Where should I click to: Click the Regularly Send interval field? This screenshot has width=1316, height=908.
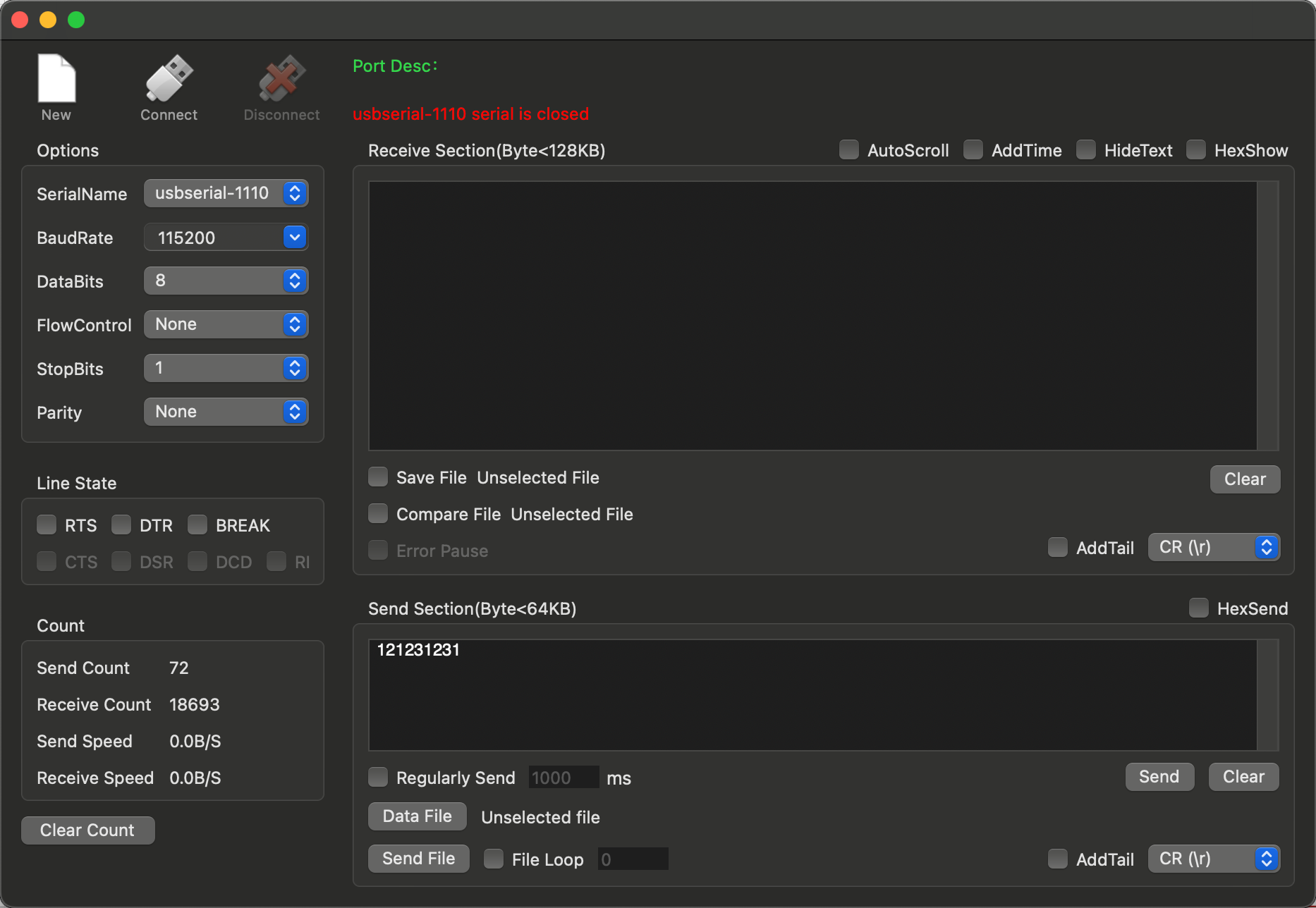coord(564,778)
